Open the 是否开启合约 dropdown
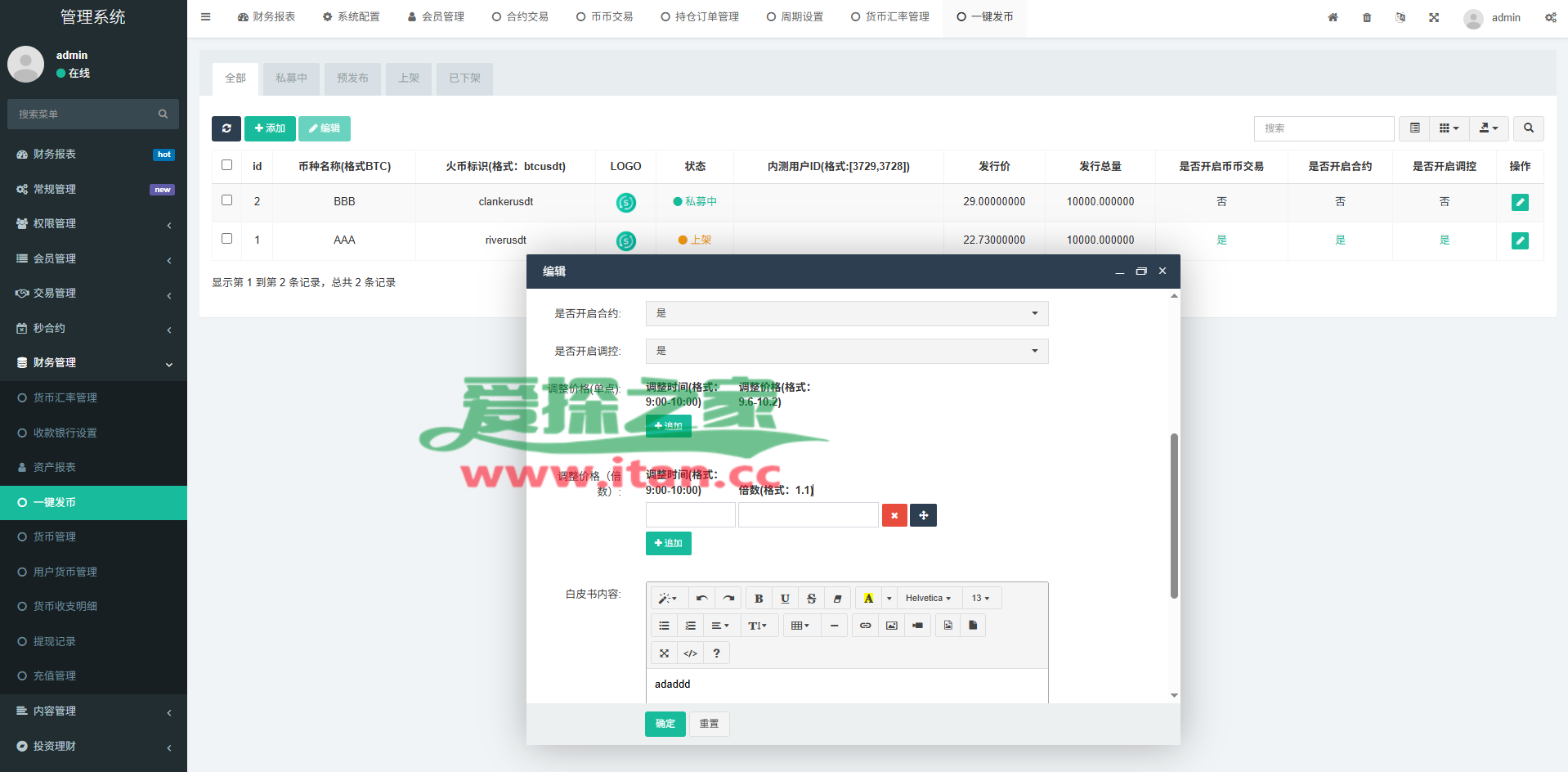Screen dimensions: 1568x772 (x=846, y=313)
